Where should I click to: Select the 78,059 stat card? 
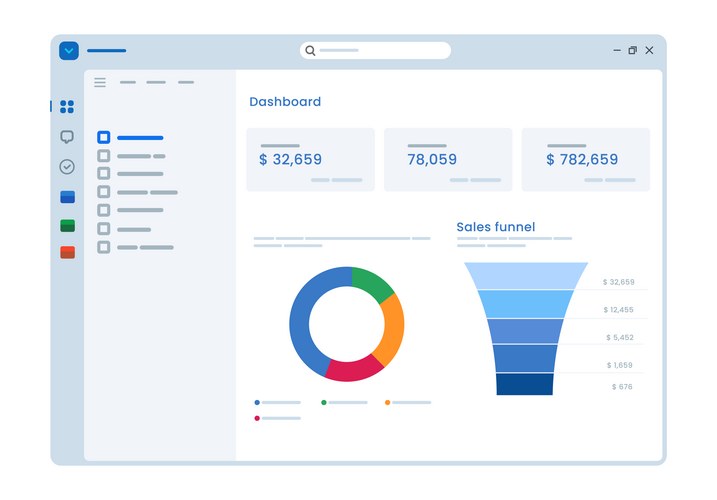[447, 159]
